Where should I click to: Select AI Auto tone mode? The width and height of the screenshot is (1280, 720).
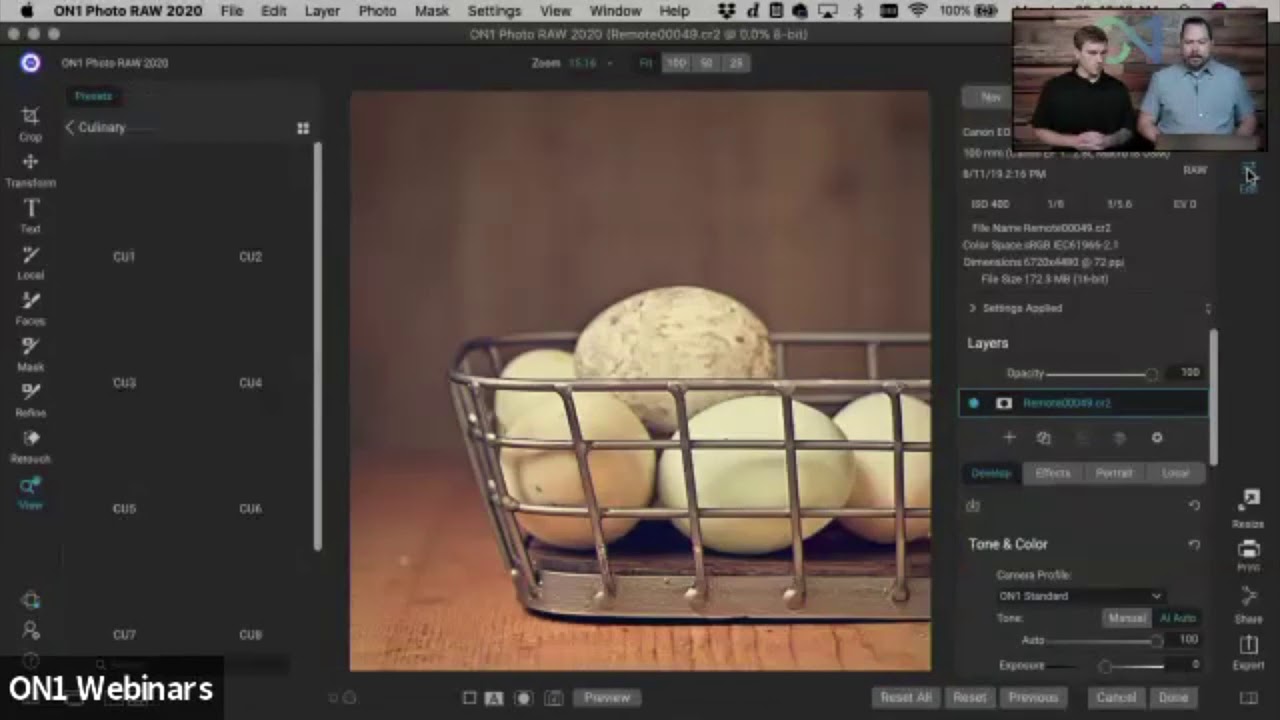[1177, 618]
